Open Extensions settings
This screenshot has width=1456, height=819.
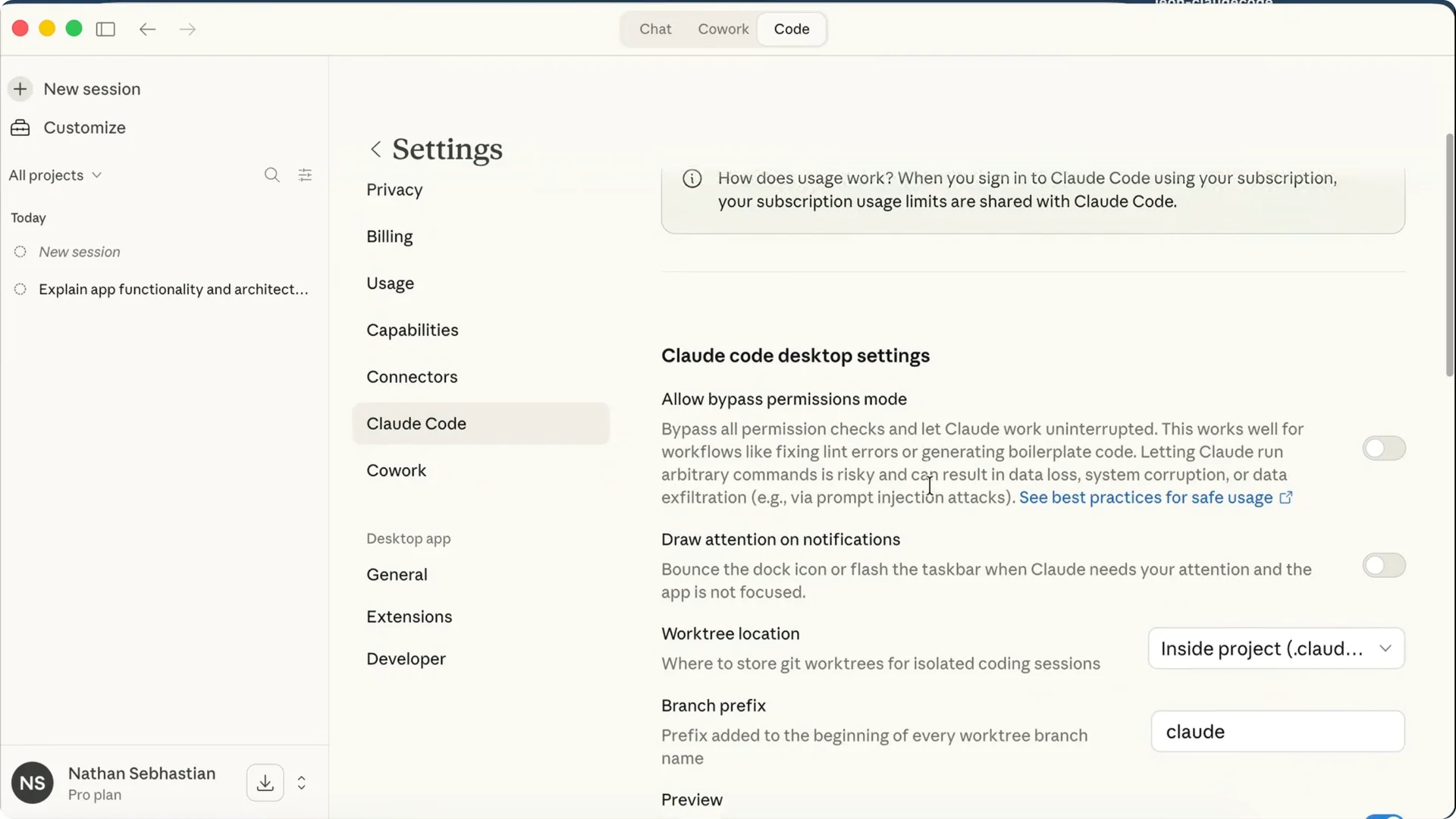pos(409,617)
